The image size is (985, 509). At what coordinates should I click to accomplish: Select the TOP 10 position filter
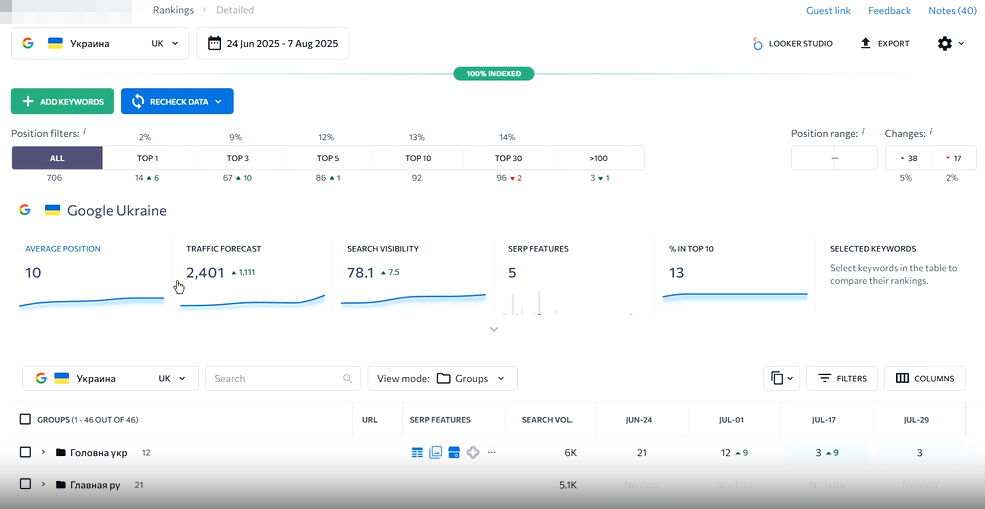pos(418,158)
